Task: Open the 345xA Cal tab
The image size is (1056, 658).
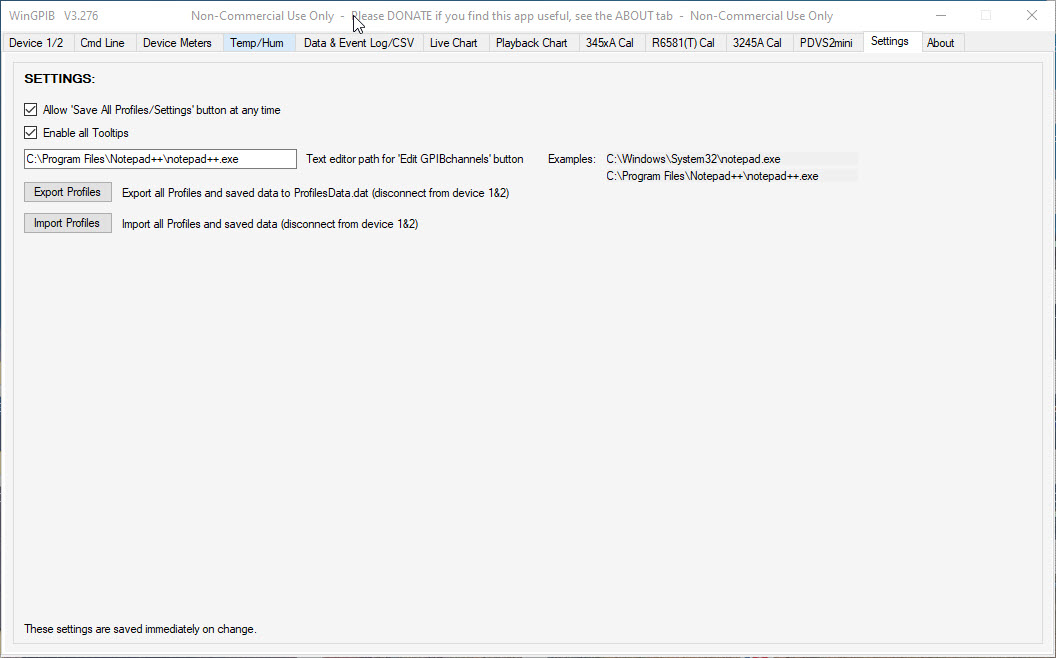Action: (x=609, y=43)
